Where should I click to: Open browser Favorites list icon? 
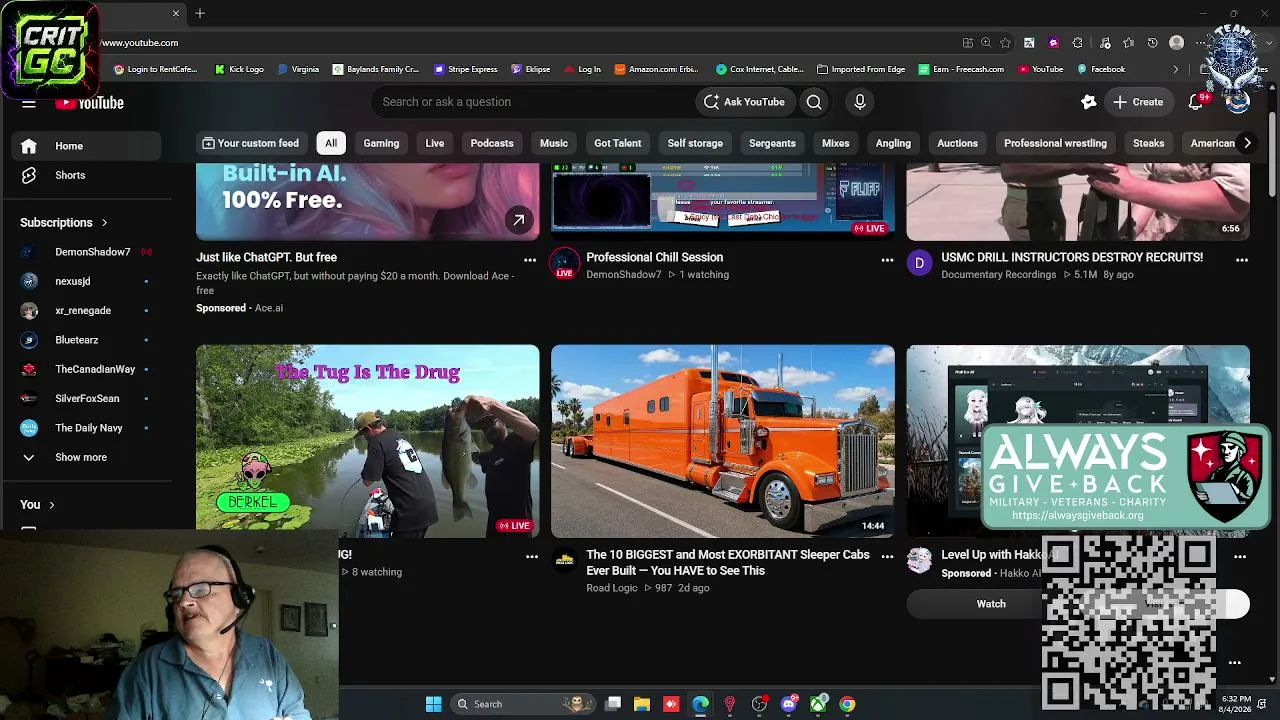1129,43
